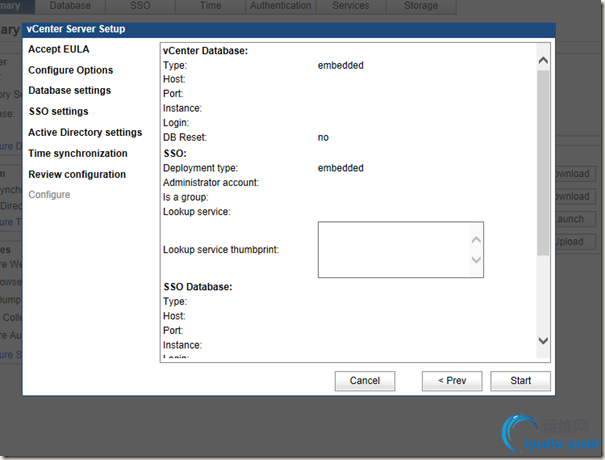Open the SSO tab in background page
Image resolution: width=605 pixels, height=460 pixels.
point(140,6)
